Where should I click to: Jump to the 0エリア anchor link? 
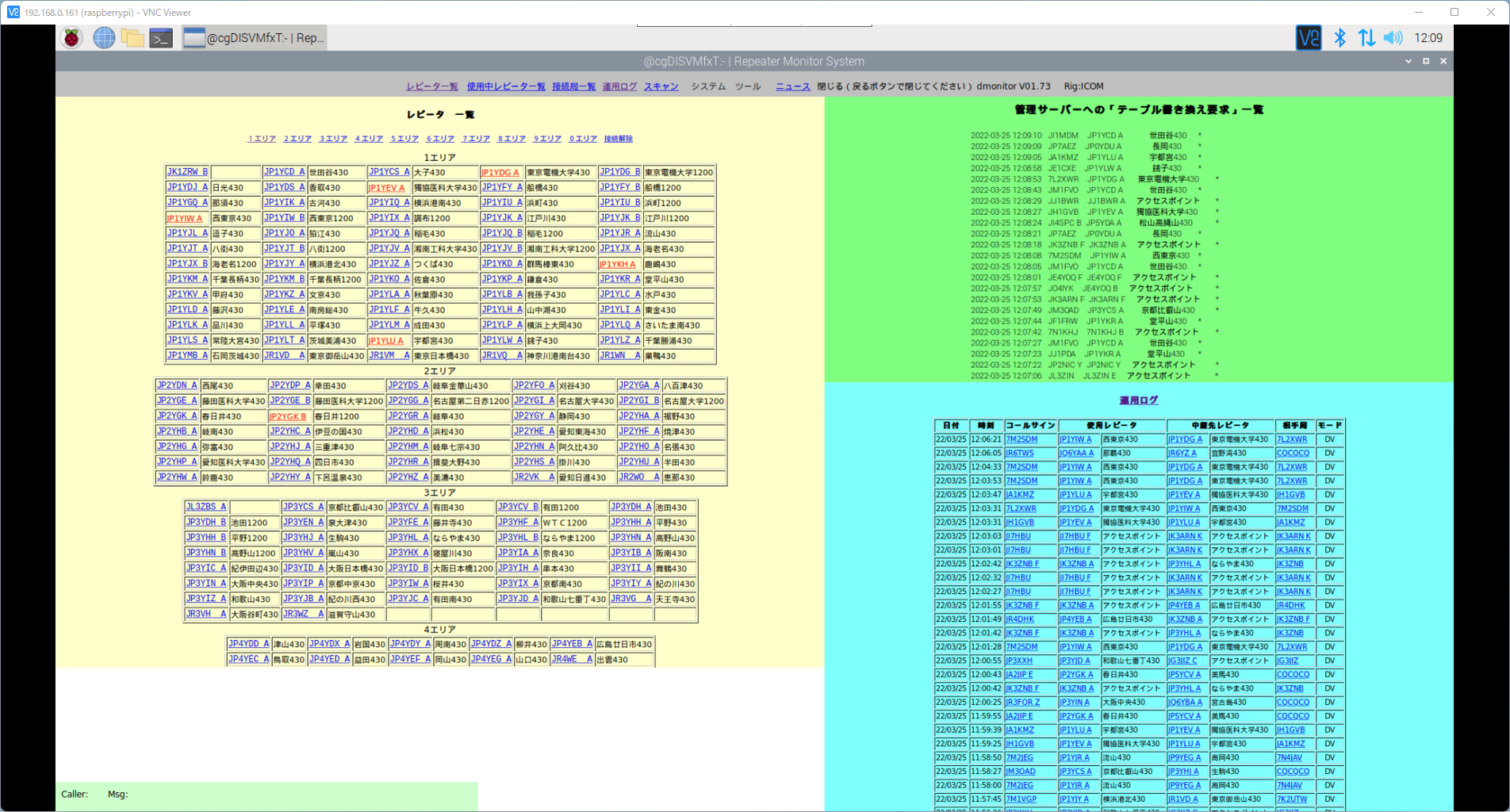pyautogui.click(x=583, y=139)
